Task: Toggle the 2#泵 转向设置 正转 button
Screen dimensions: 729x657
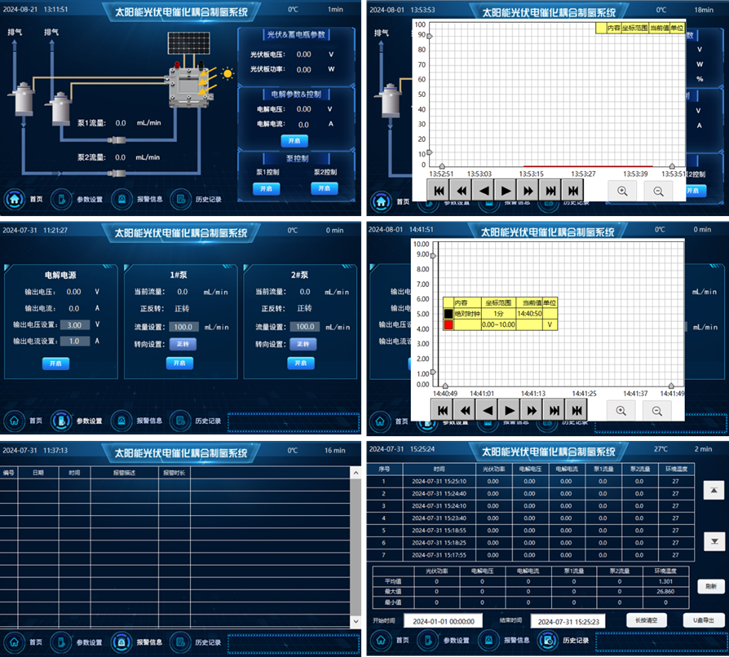Action: click(x=305, y=343)
